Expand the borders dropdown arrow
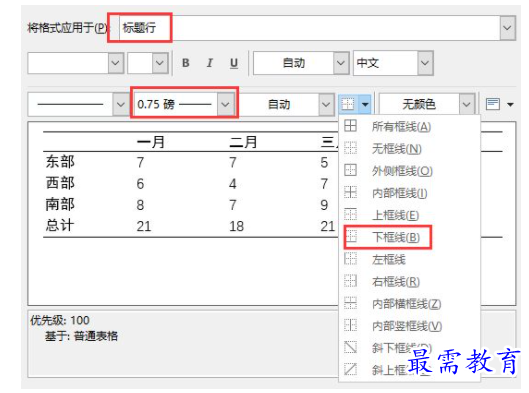 pos(365,104)
